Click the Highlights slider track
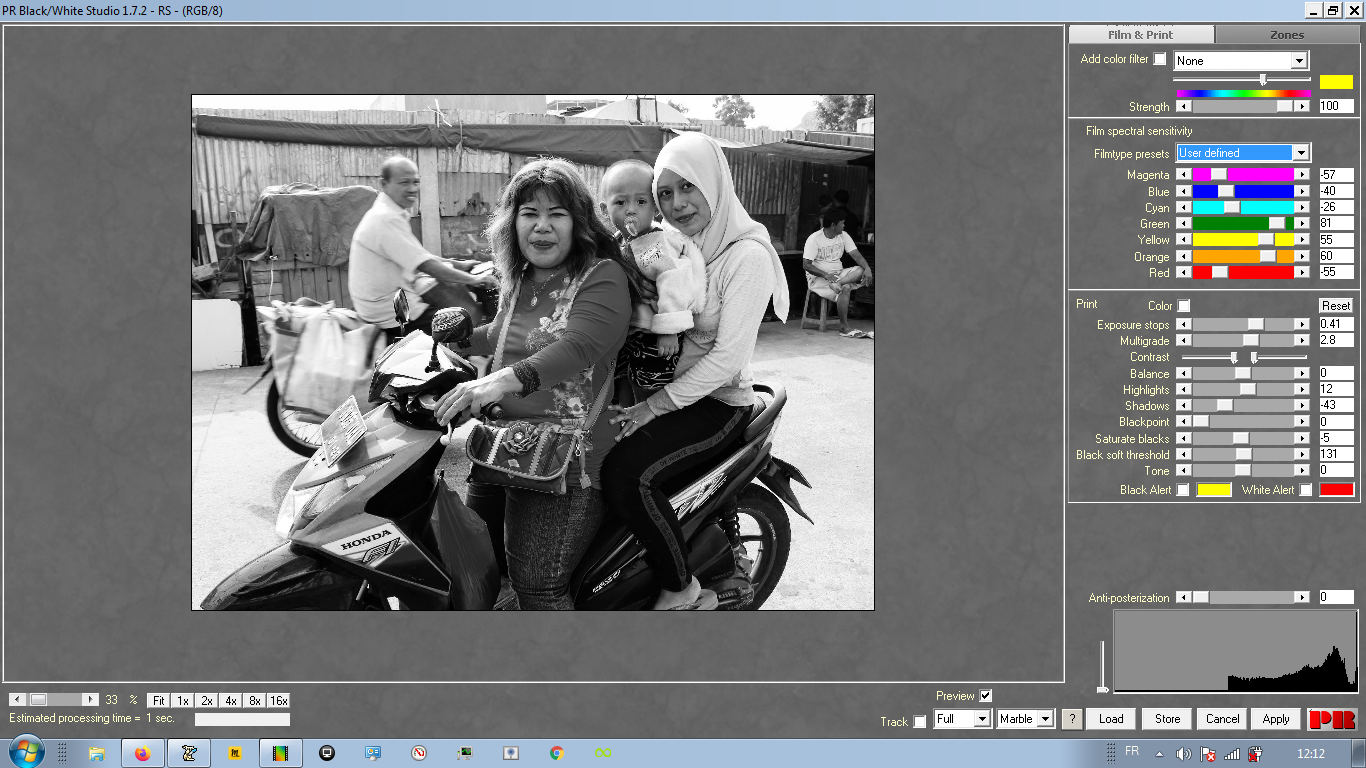The image size is (1366, 768). 1243,389
